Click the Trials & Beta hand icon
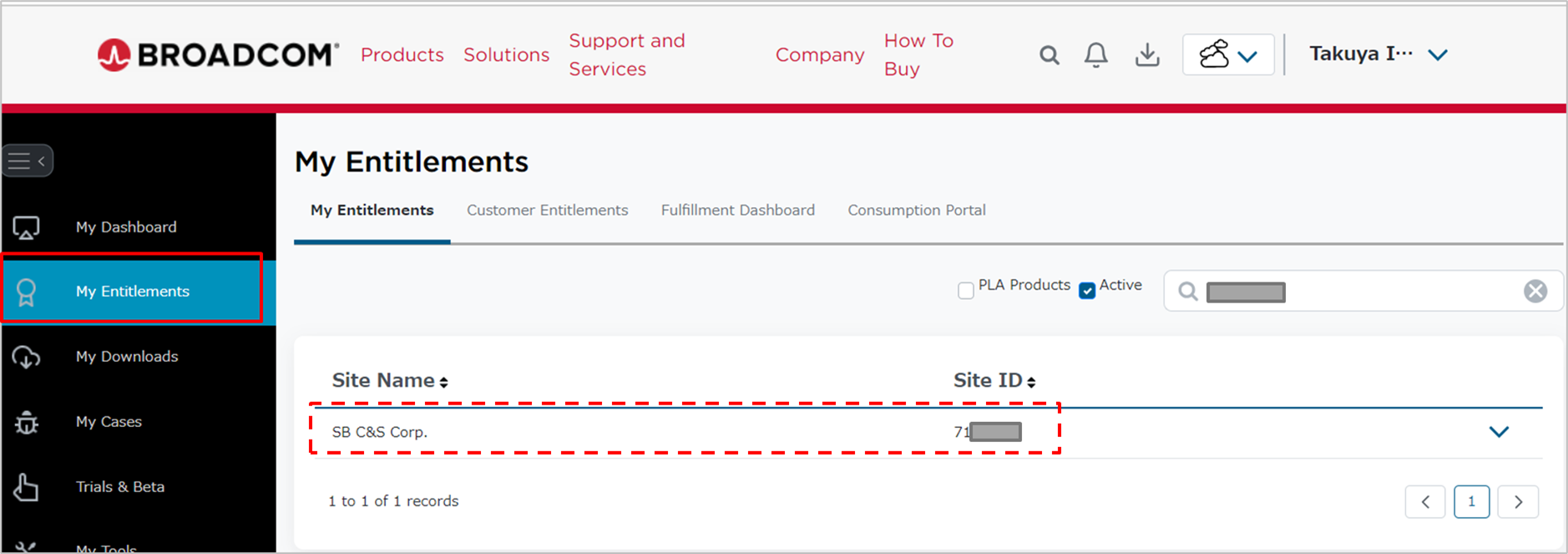Image resolution: width=1568 pixels, height=554 pixels. pos(26,487)
